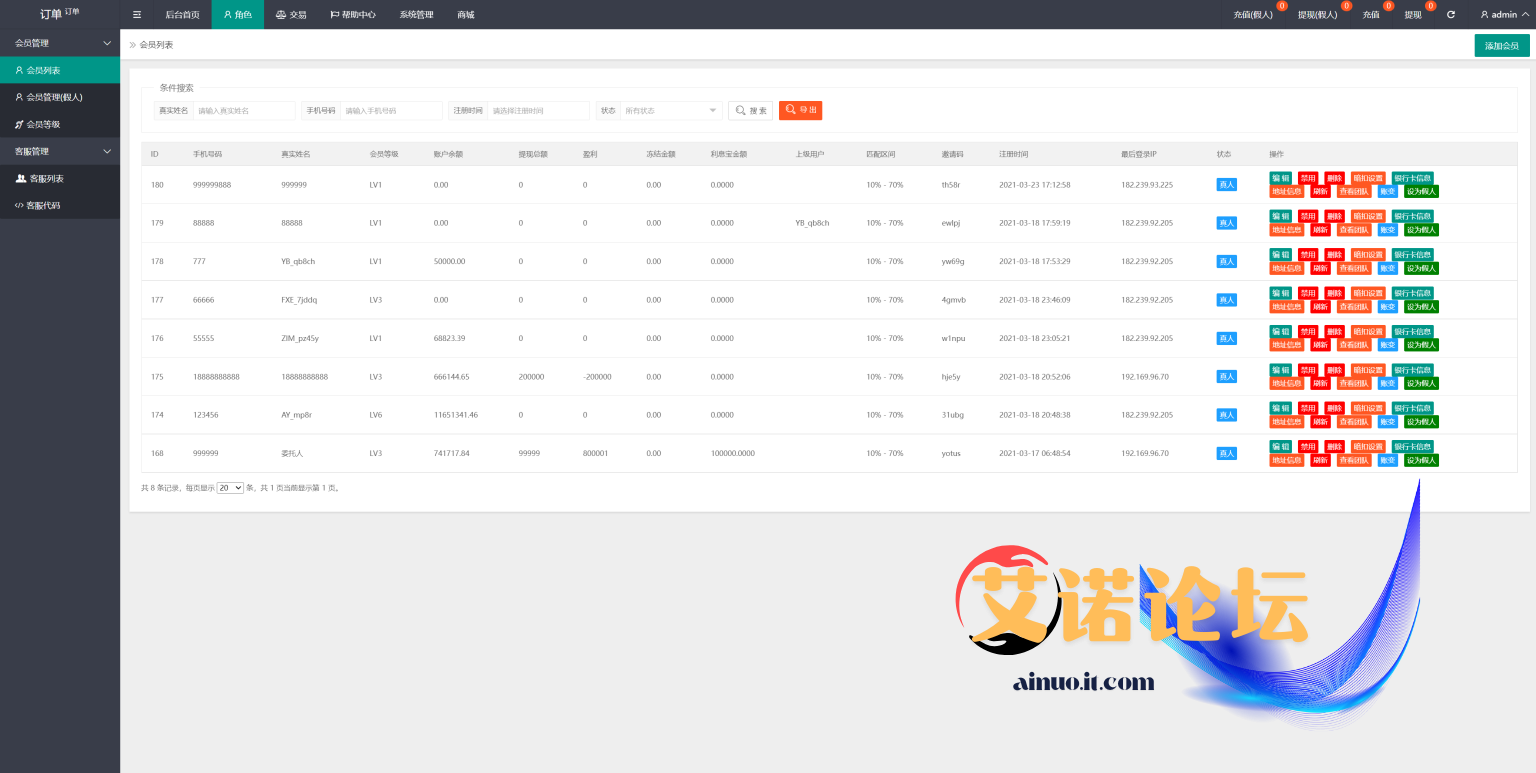Image resolution: width=1536 pixels, height=773 pixels.
Task: Click the name FXE_7jddq in row 177
Action: coord(299,300)
